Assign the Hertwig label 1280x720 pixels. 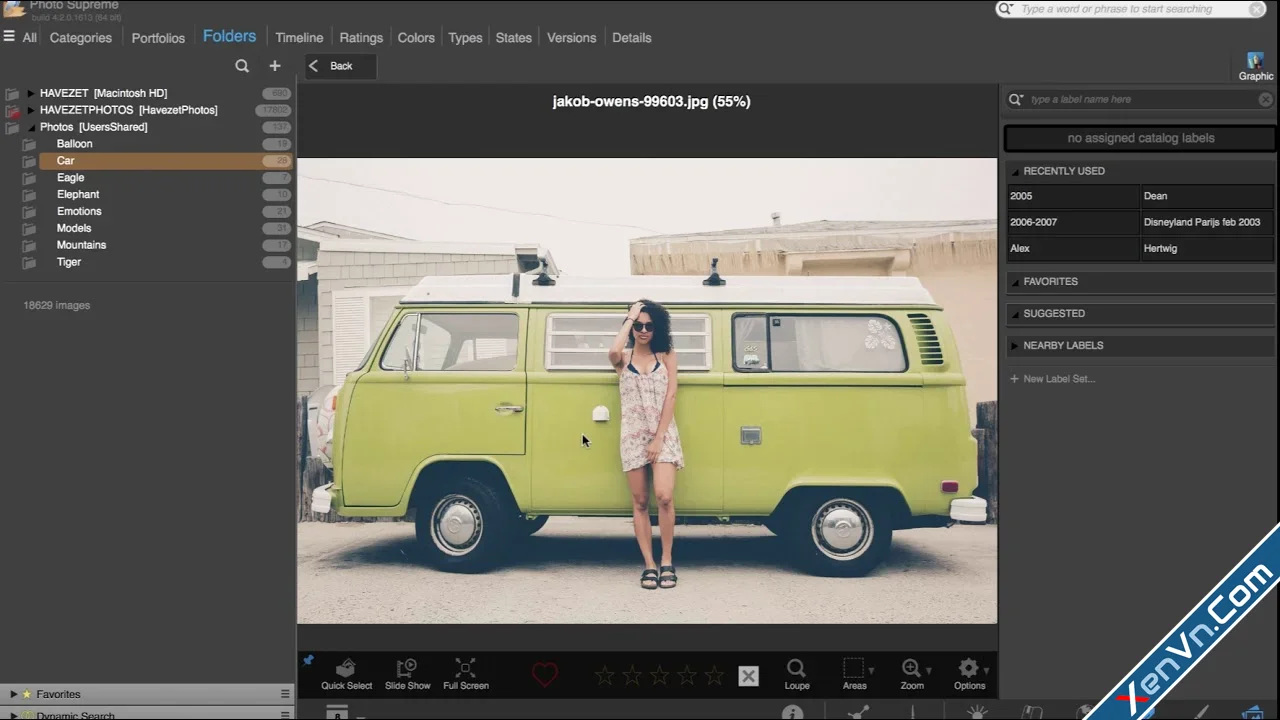[1207, 248]
